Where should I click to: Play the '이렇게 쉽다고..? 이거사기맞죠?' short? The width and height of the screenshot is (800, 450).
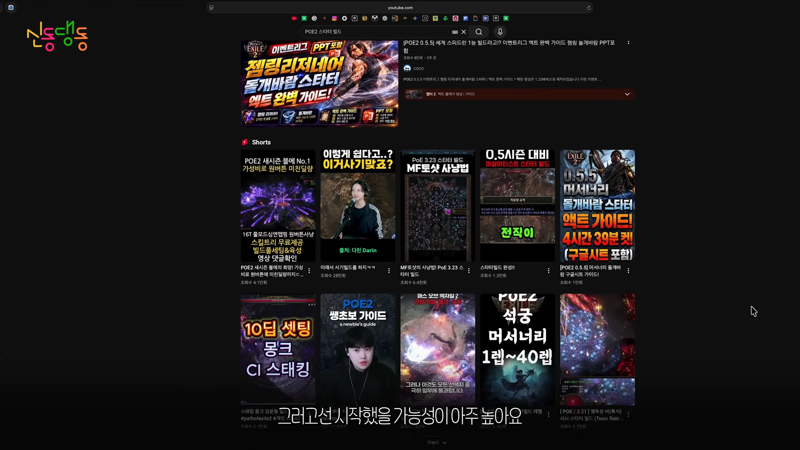click(x=358, y=206)
